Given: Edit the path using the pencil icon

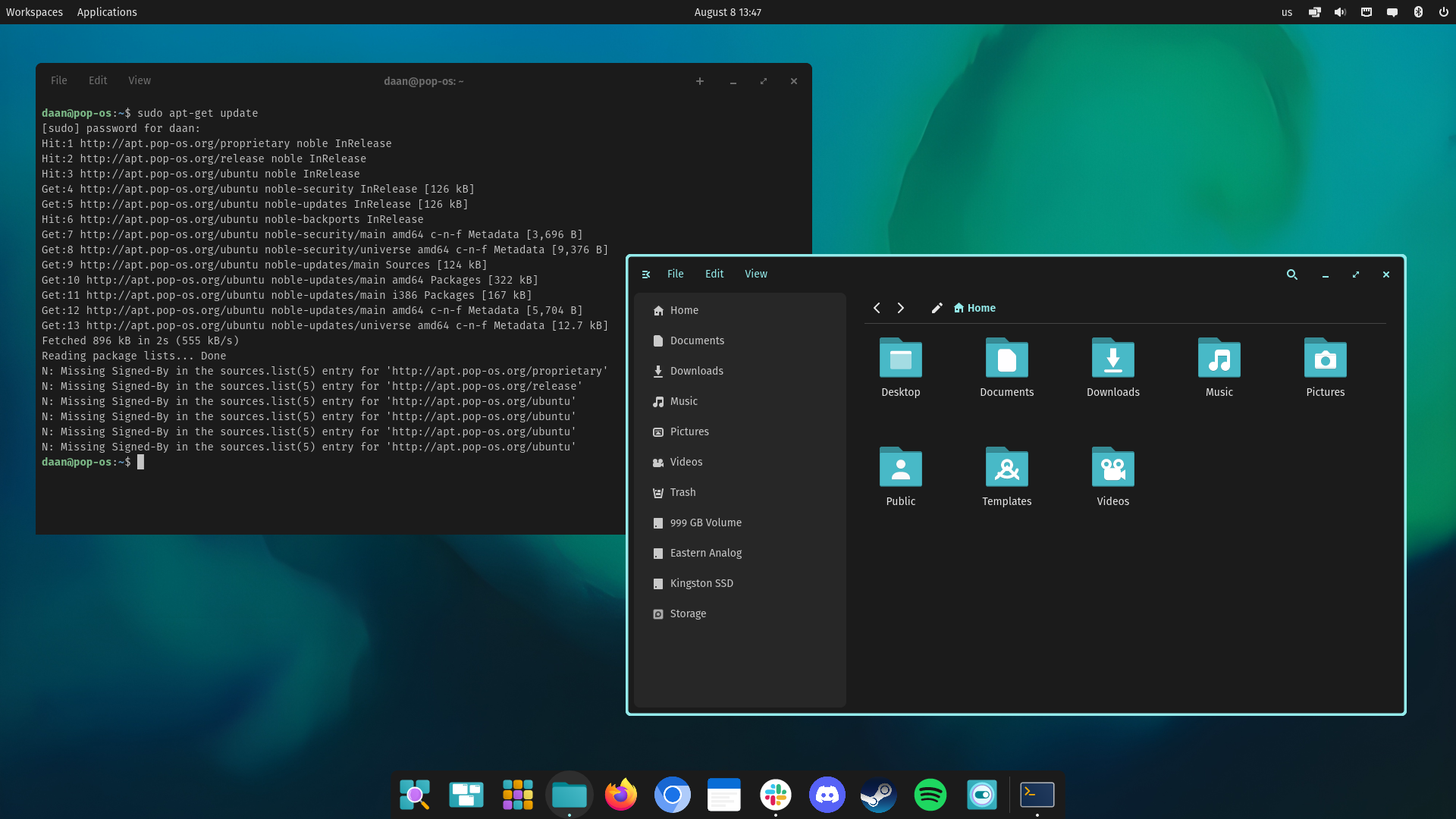Looking at the screenshot, I should [x=937, y=308].
